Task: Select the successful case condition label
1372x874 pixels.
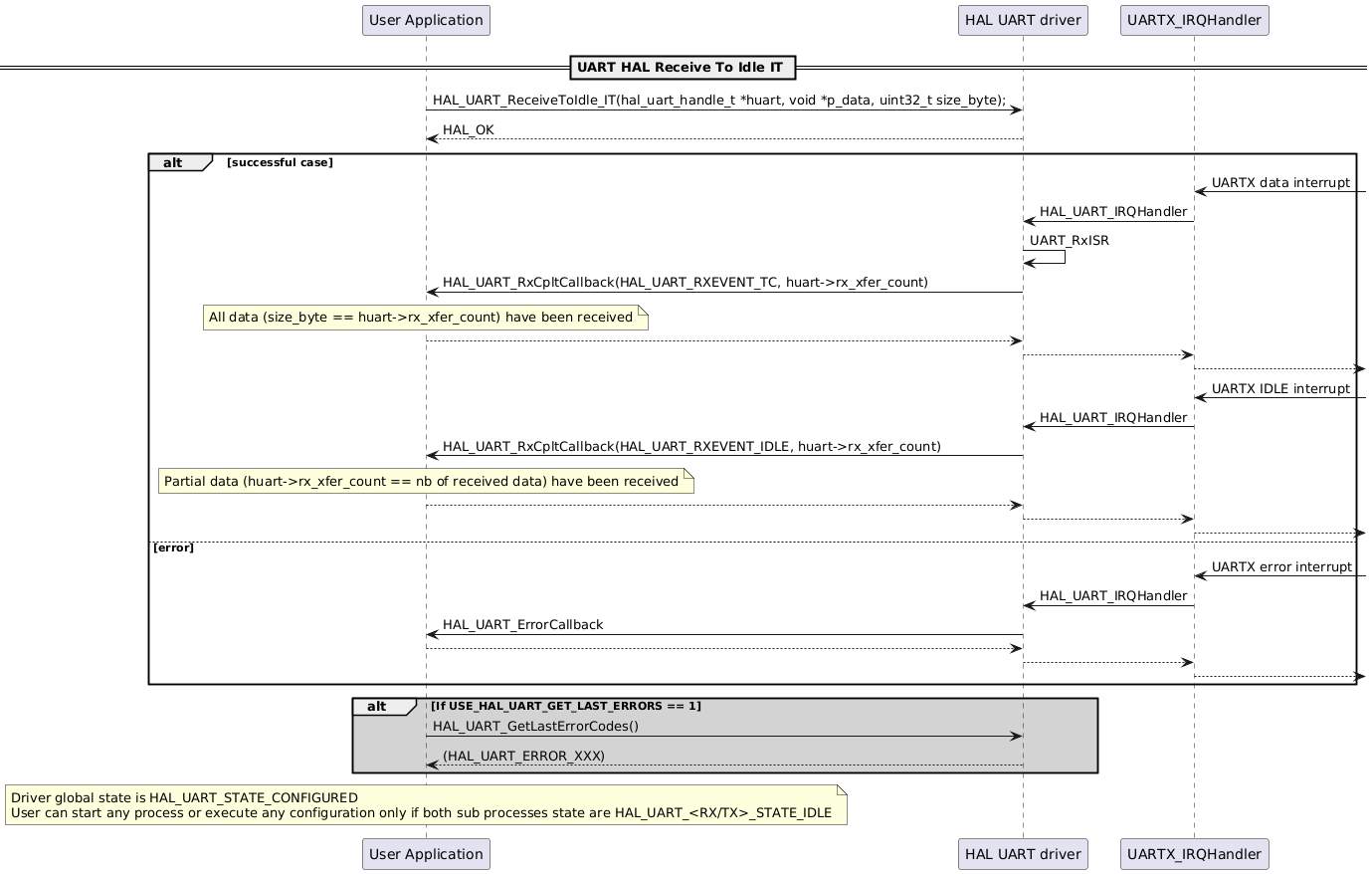Action: coord(282,161)
